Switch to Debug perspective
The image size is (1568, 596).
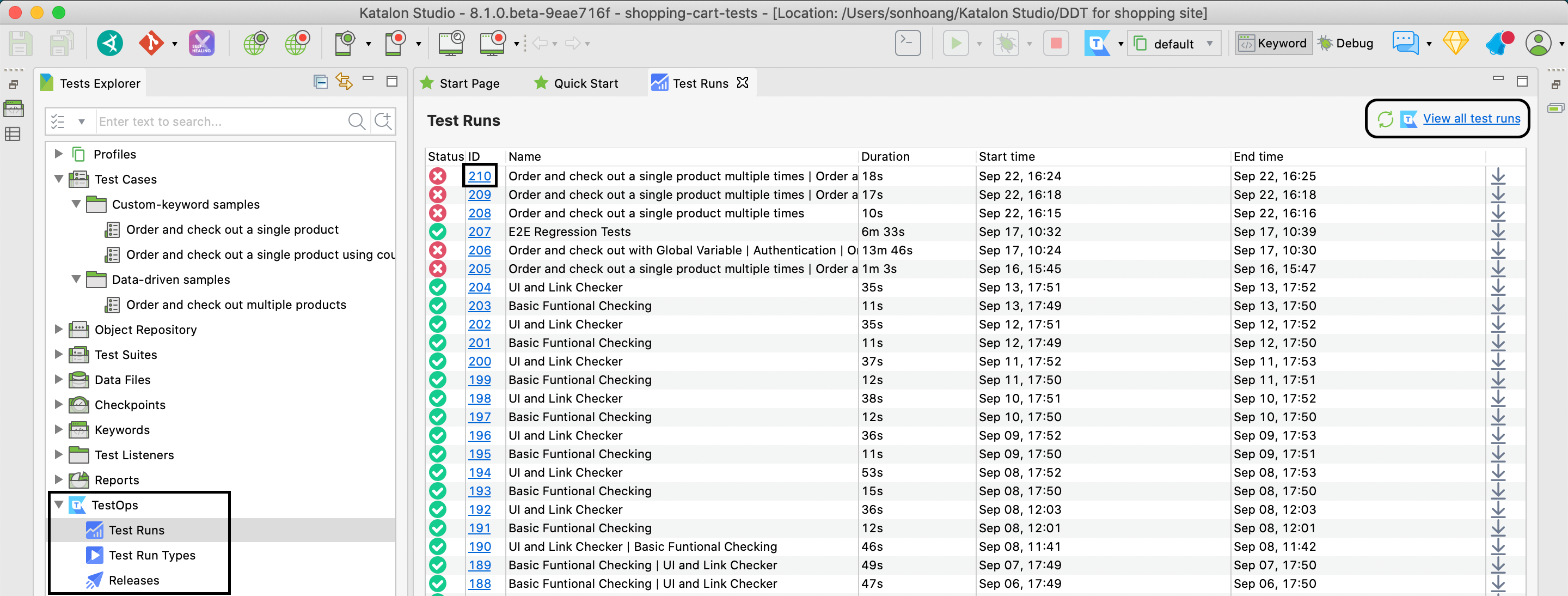point(1346,43)
